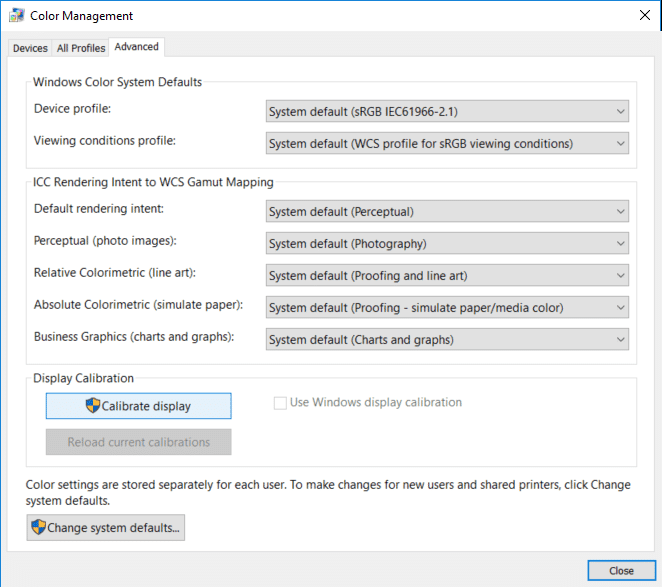Switch to the Devices tab
The height and width of the screenshot is (587, 662).
click(x=30, y=48)
